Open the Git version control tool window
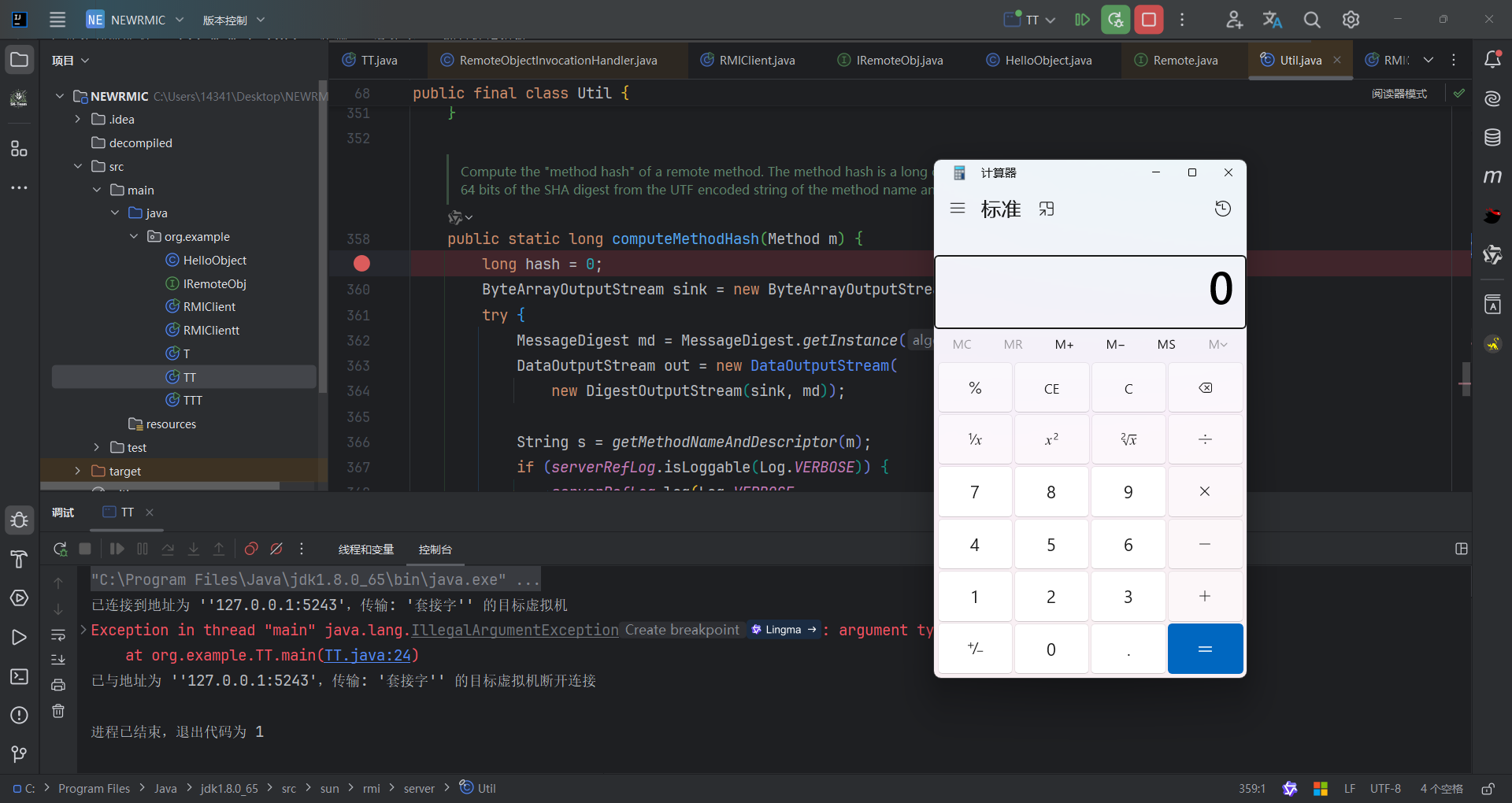The height and width of the screenshot is (803, 1512). point(19,754)
